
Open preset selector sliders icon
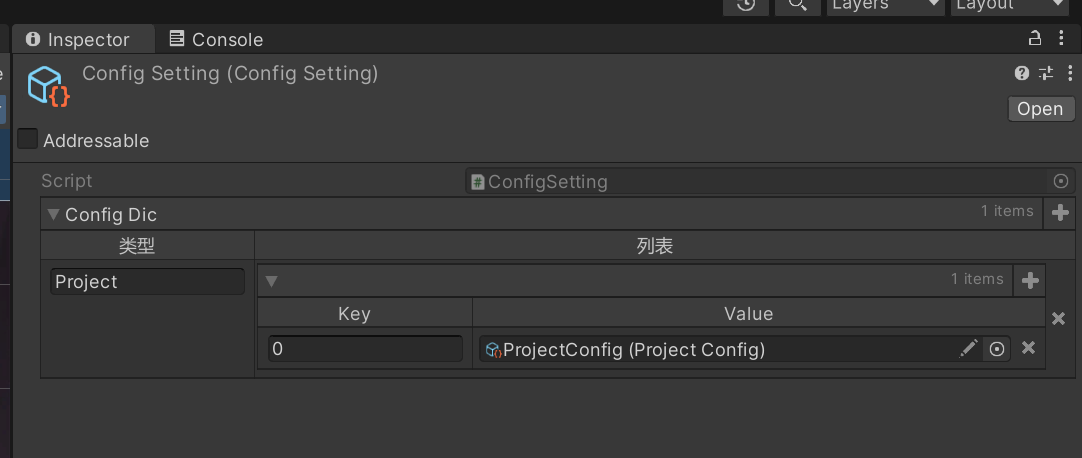[x=1047, y=73]
